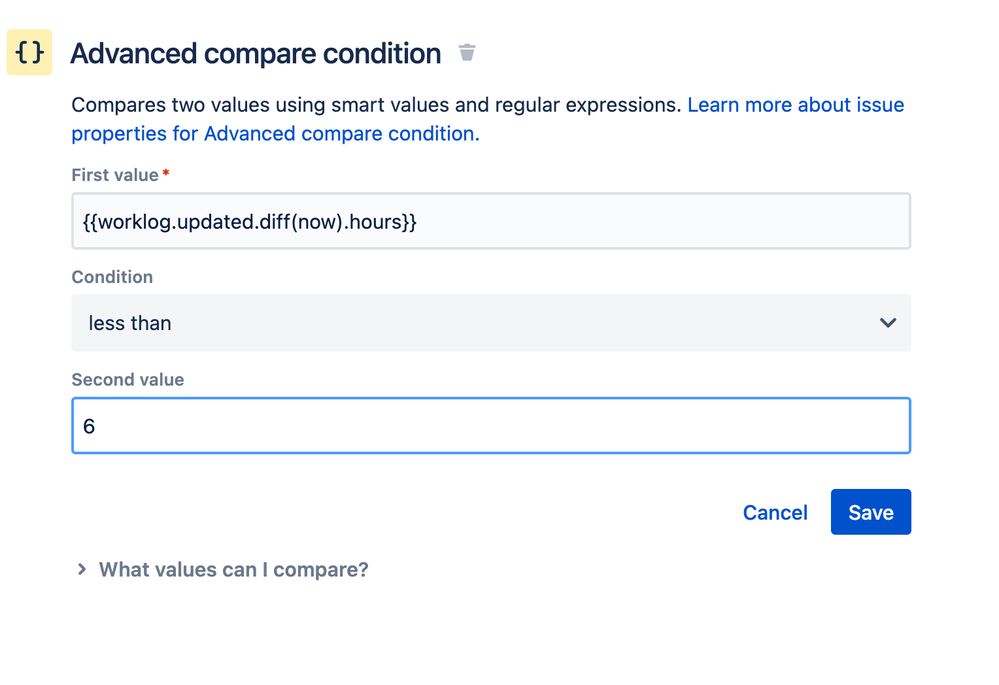Click into the Second value field containing 6
Screen dimensions: 999x685
pyautogui.click(x=491, y=426)
